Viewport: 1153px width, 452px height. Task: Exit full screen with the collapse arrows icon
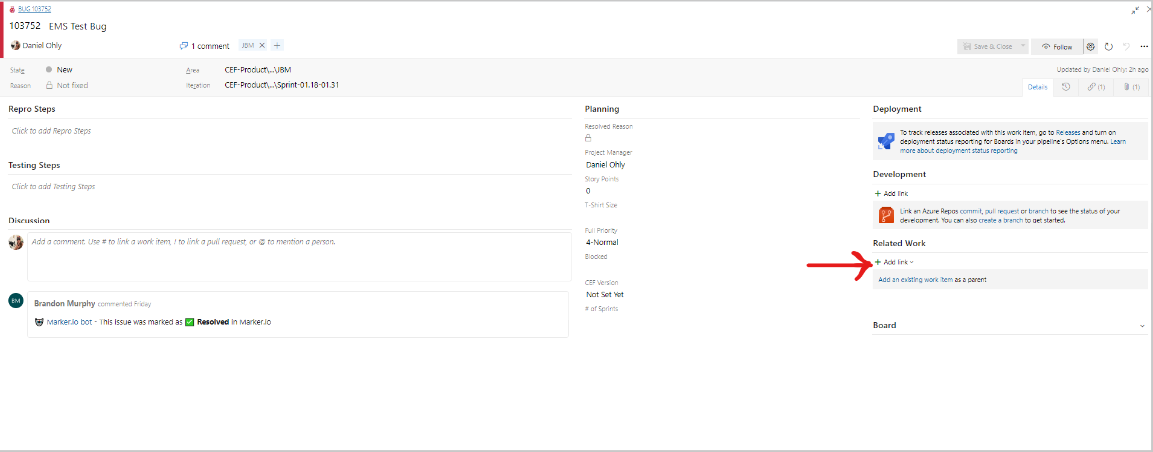[1135, 10]
